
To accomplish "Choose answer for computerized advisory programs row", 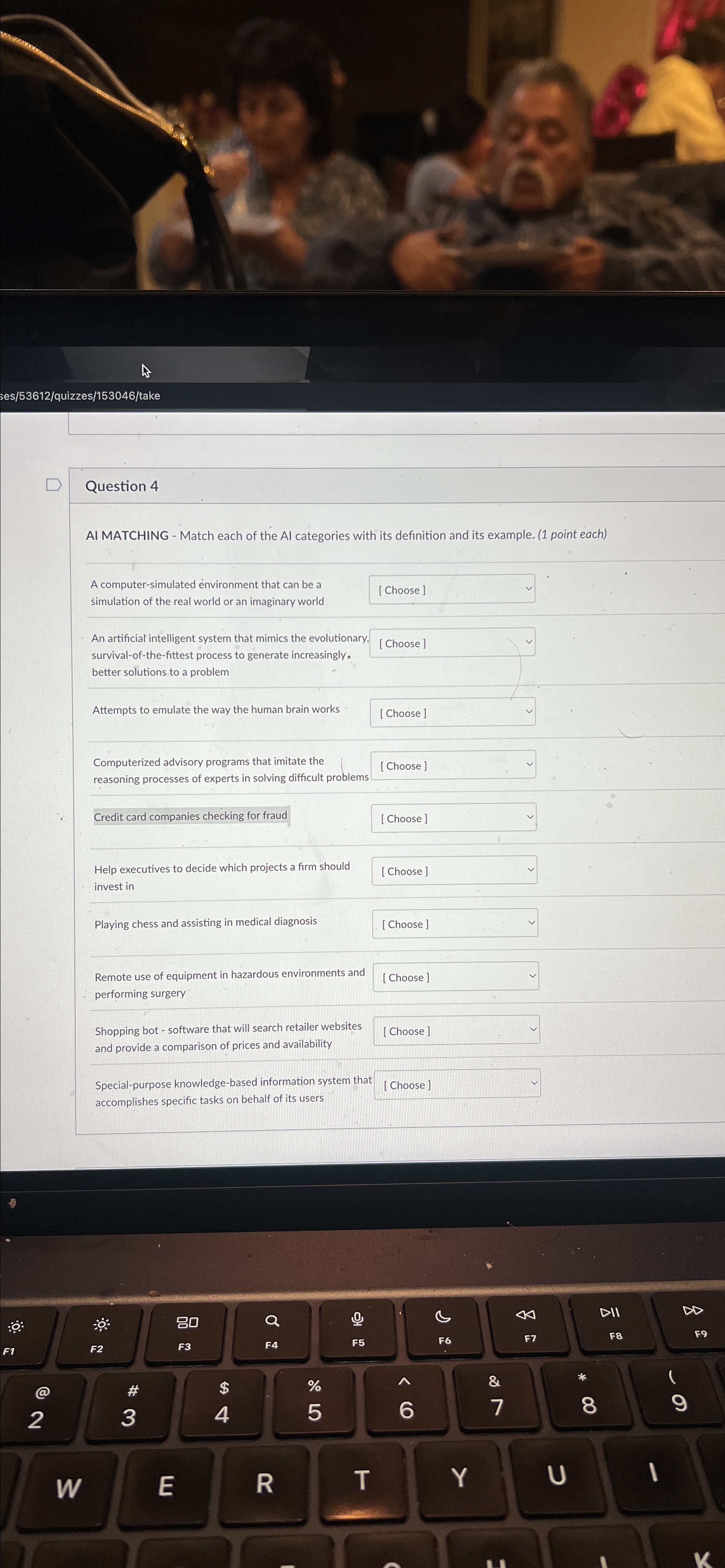I will (453, 765).
